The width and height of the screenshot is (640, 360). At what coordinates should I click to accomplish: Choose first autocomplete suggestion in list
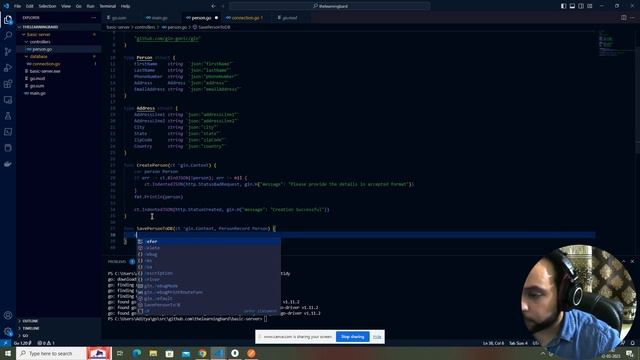[x=208, y=241]
